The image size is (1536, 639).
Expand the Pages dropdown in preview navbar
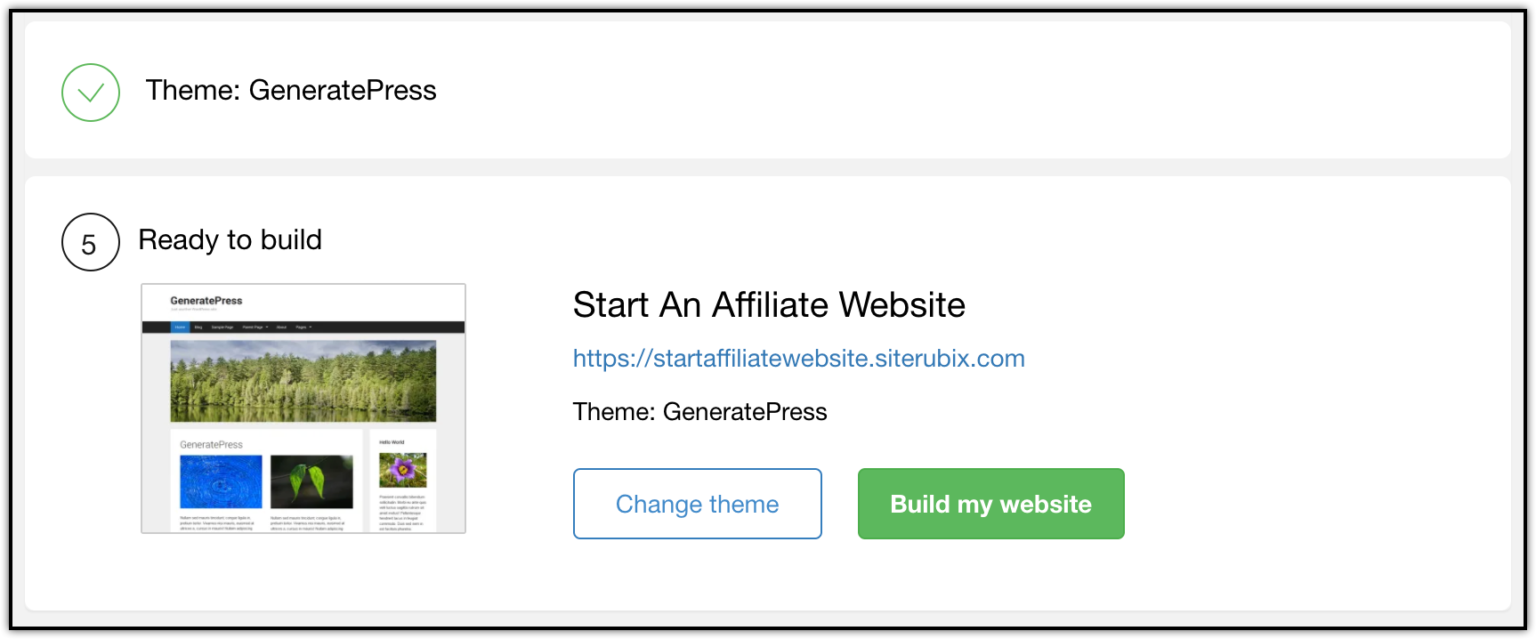point(302,327)
